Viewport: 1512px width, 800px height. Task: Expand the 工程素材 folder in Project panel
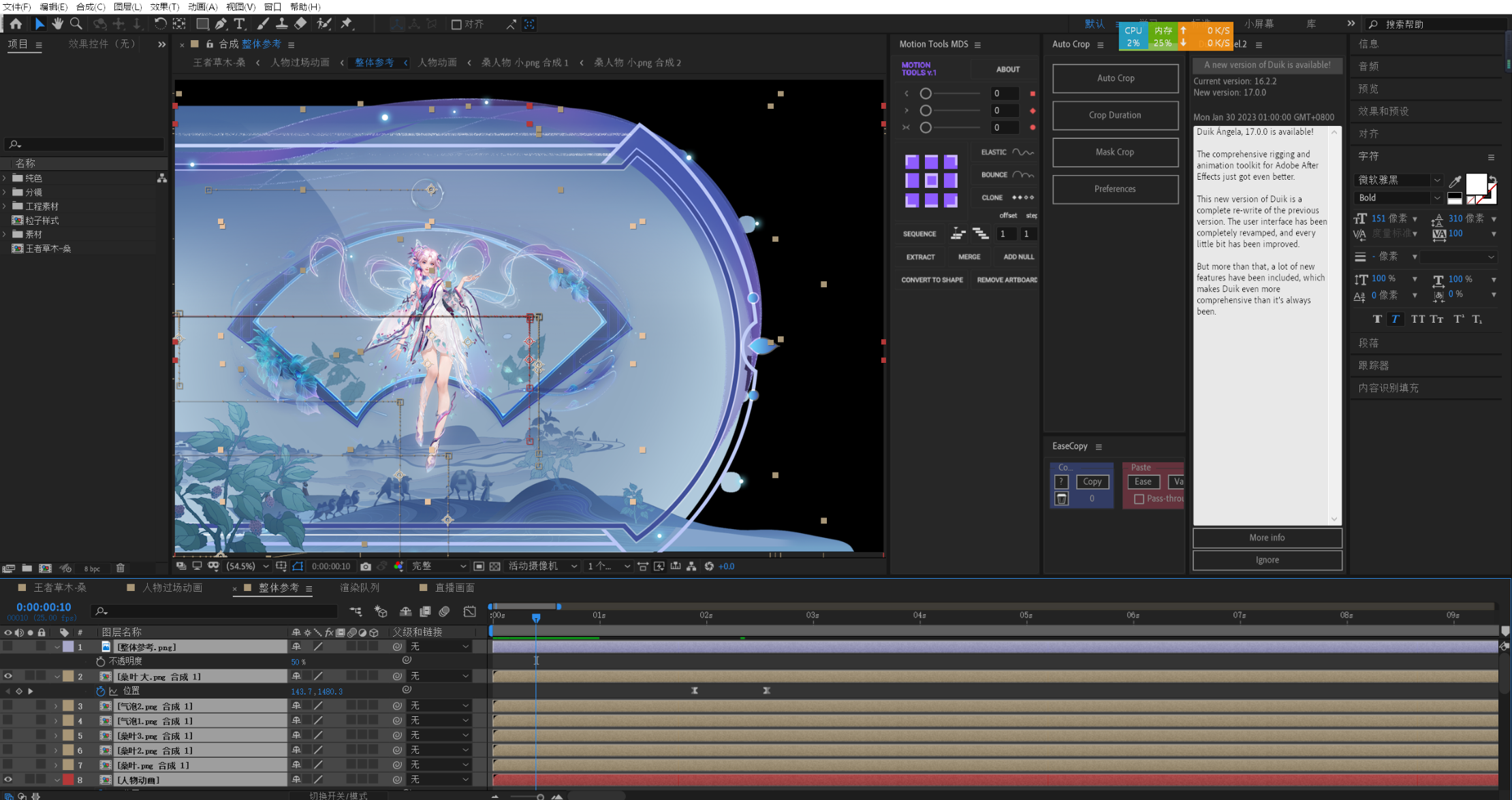(5, 206)
